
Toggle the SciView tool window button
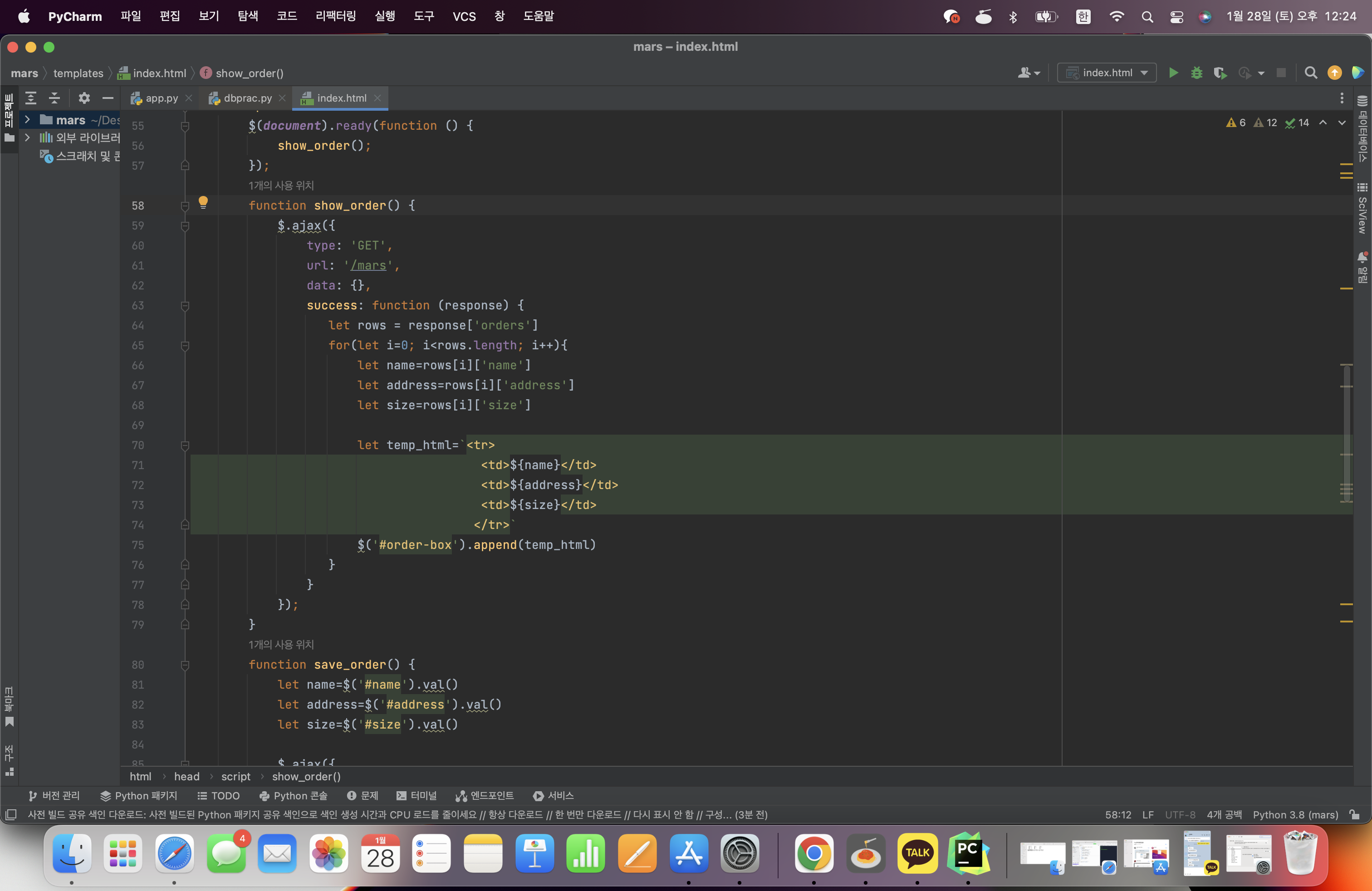pos(1362,208)
